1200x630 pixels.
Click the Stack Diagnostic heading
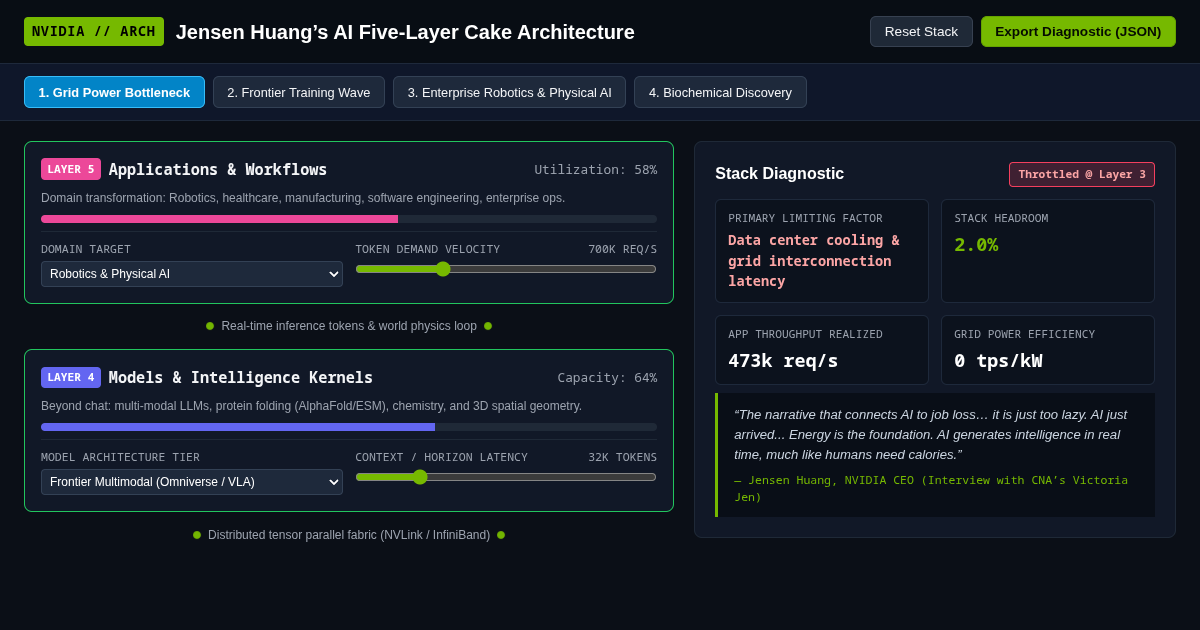pos(780,174)
